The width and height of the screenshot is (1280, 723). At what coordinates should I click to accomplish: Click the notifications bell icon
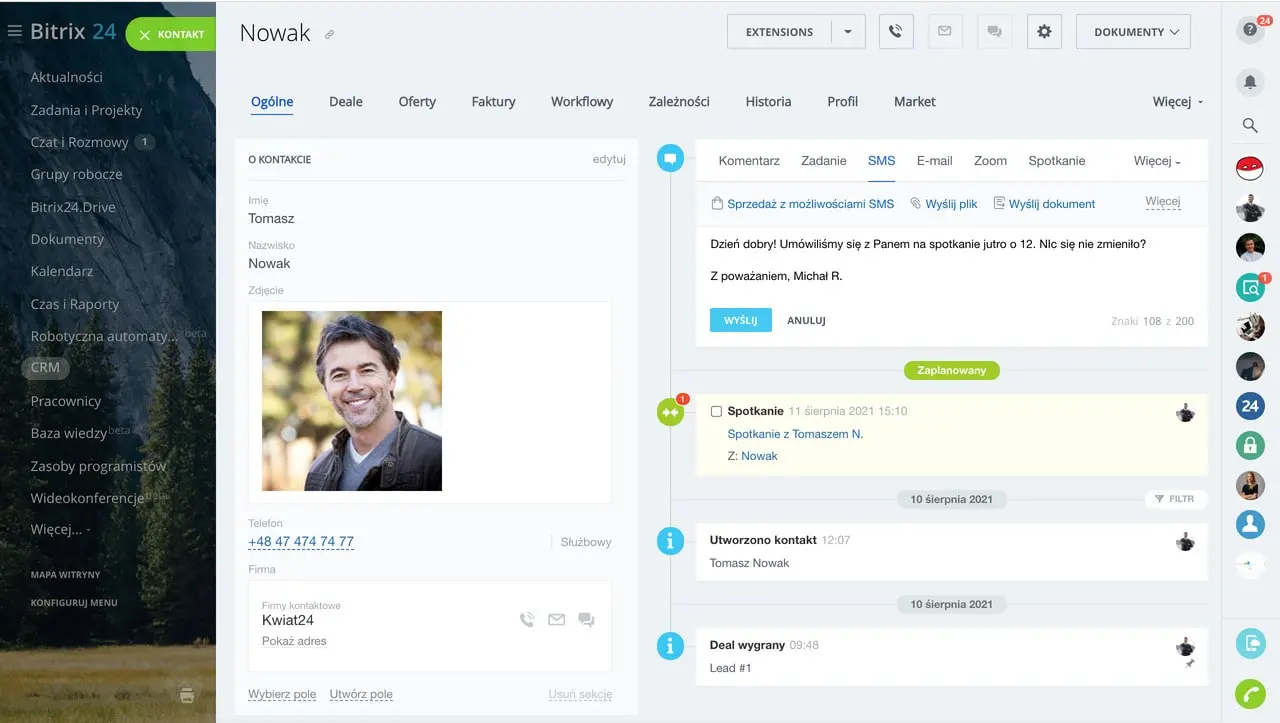(x=1249, y=82)
